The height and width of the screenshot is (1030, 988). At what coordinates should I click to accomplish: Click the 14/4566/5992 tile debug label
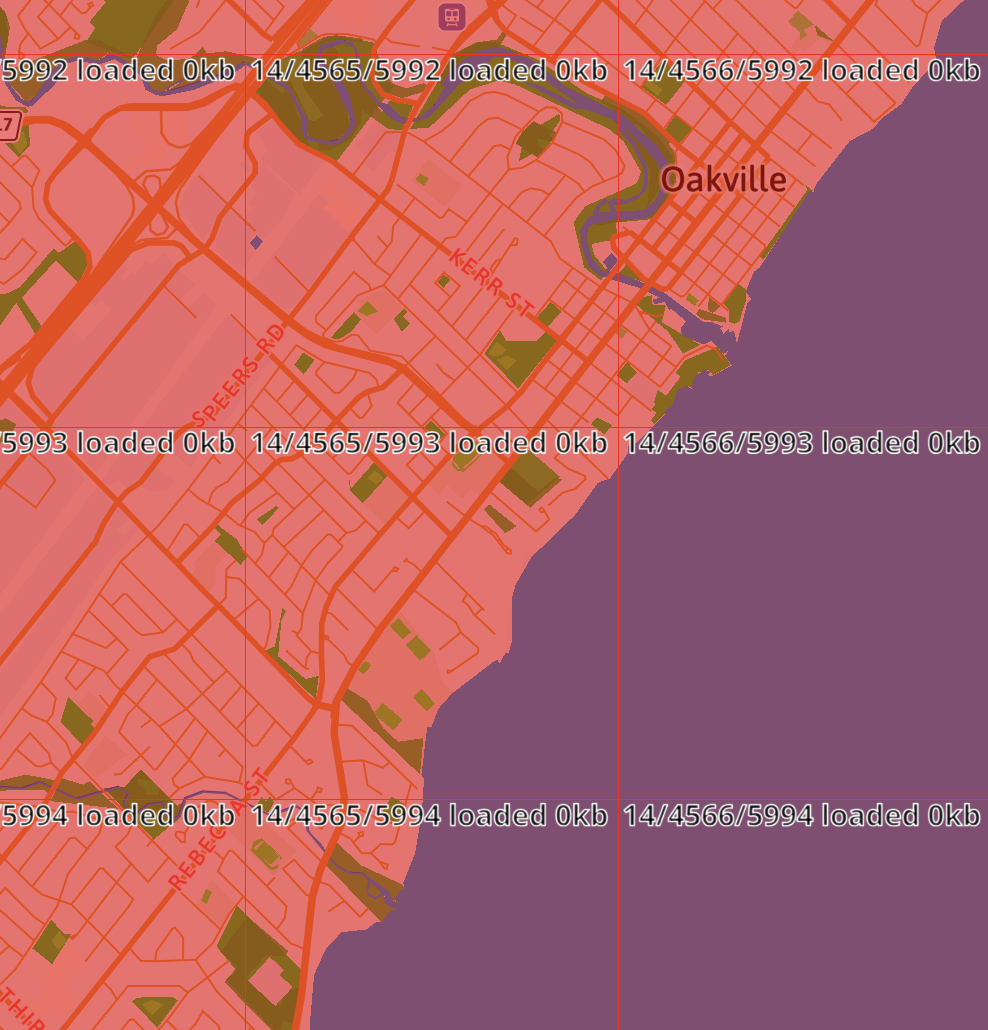pyautogui.click(x=801, y=71)
